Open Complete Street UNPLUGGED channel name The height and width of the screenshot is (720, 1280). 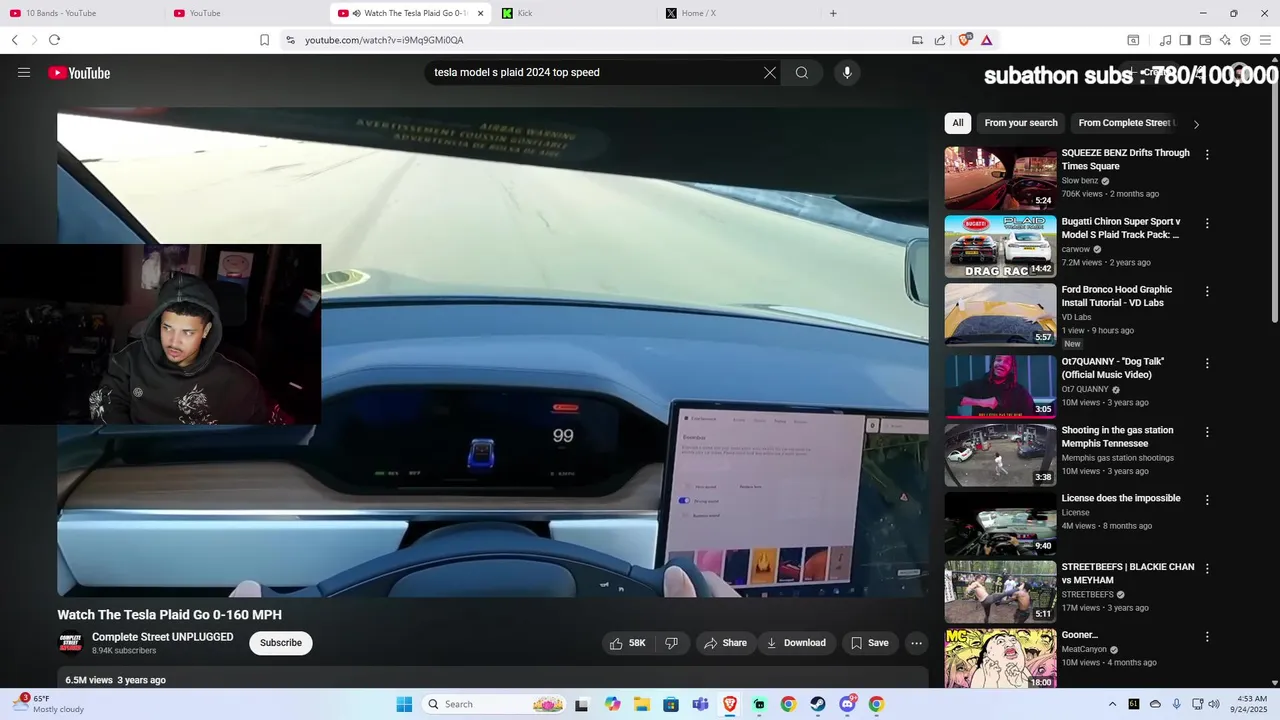pyautogui.click(x=162, y=637)
